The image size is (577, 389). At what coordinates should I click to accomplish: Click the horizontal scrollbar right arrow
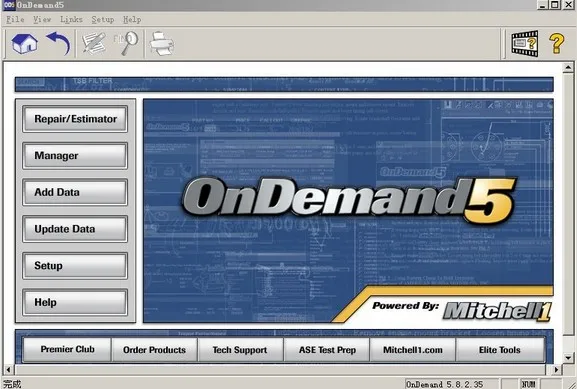pos(557,369)
